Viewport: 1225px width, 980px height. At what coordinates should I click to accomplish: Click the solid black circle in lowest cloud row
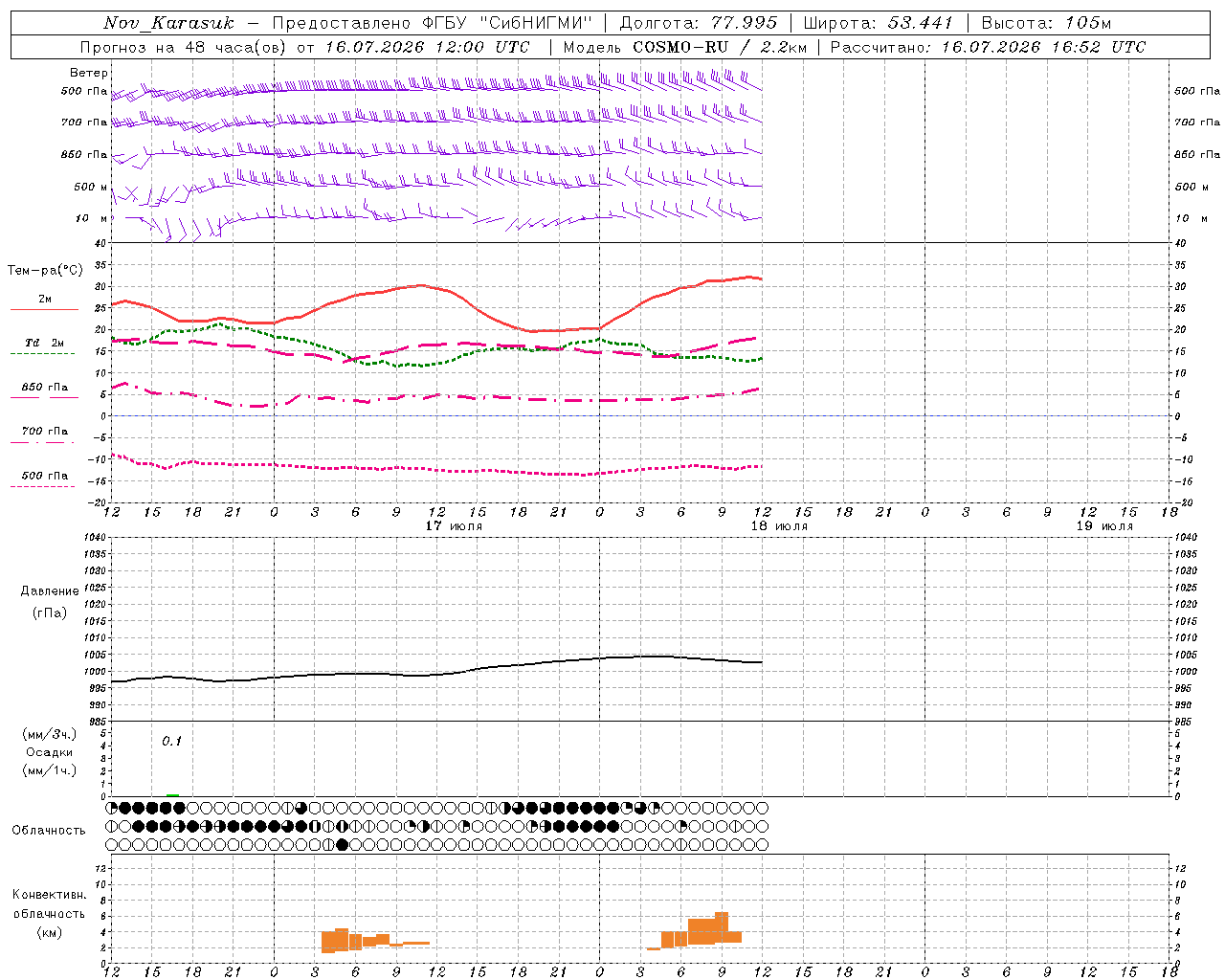tap(342, 844)
